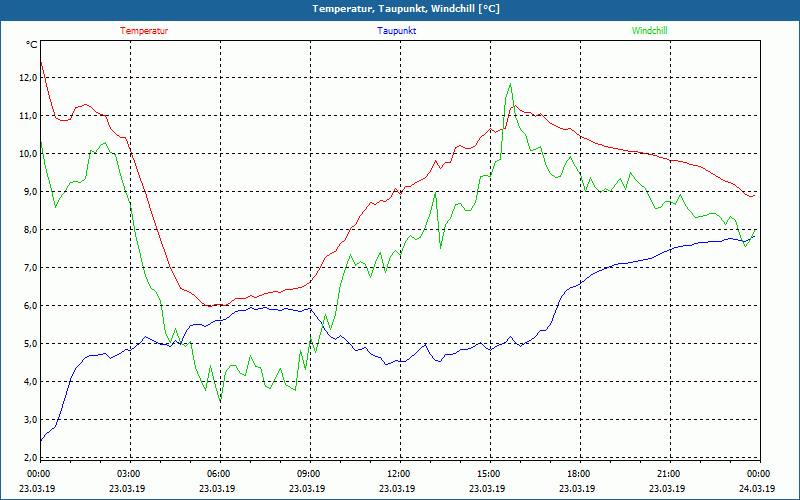Click the °C unit label at the axis top
Screen dimensions: 800x500
coord(32,45)
